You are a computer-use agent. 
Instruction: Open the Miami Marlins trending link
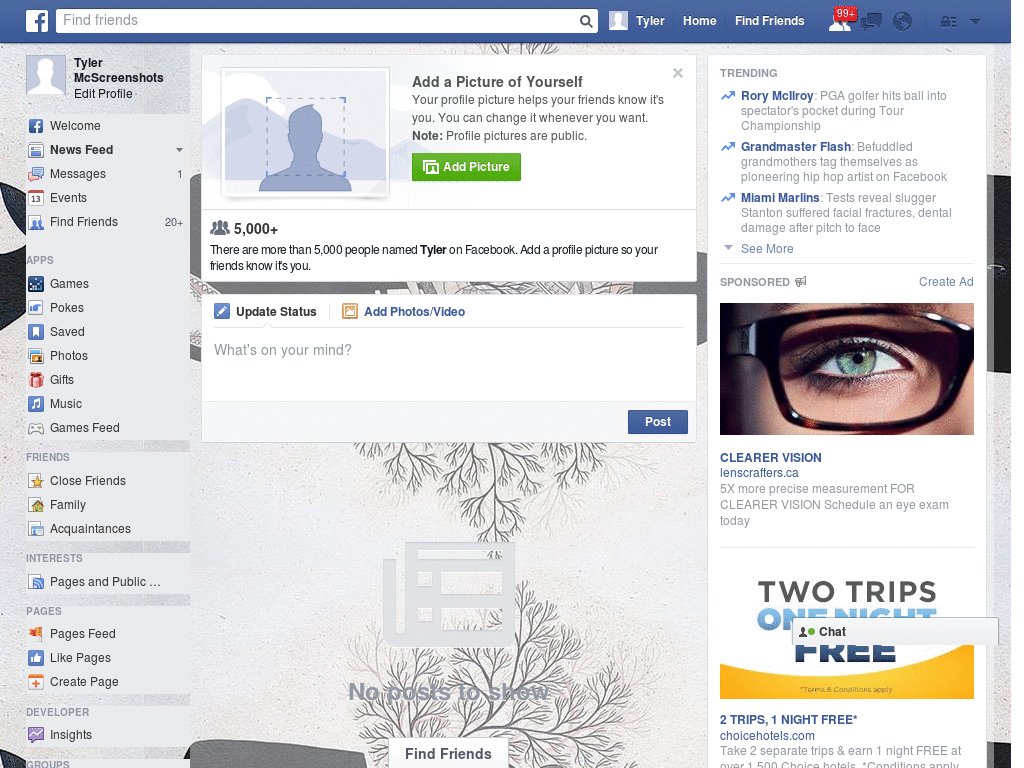click(x=780, y=197)
